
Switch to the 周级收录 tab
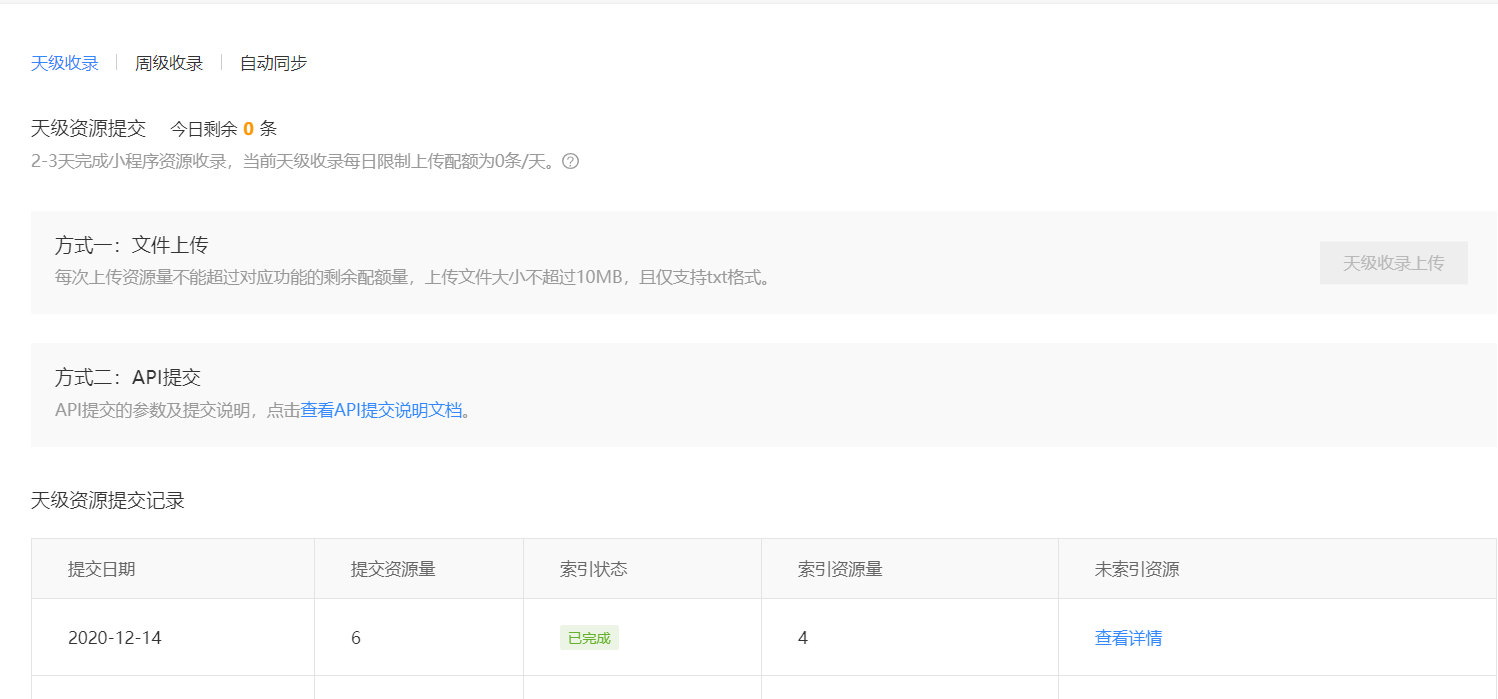pyautogui.click(x=169, y=63)
